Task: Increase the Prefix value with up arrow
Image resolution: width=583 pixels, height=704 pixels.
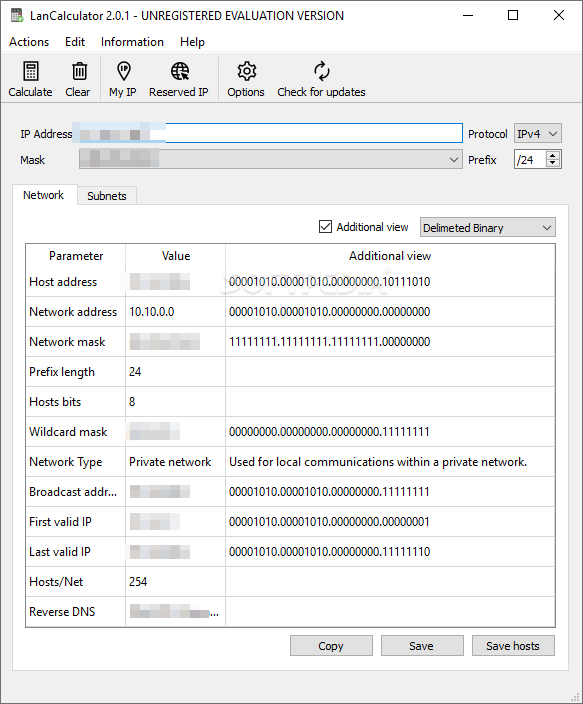Action: pyautogui.click(x=553, y=155)
